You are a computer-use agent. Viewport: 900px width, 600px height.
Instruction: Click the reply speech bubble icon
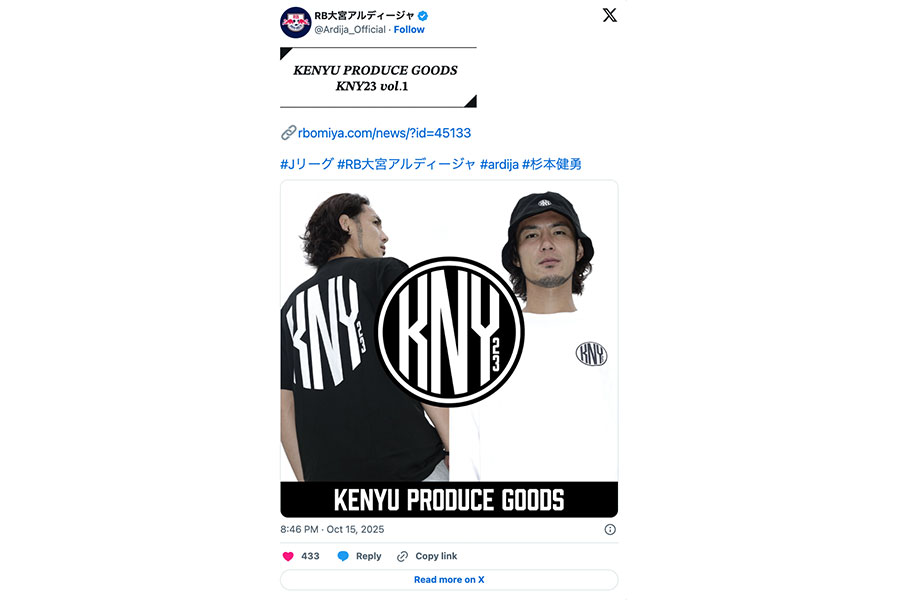click(343, 556)
